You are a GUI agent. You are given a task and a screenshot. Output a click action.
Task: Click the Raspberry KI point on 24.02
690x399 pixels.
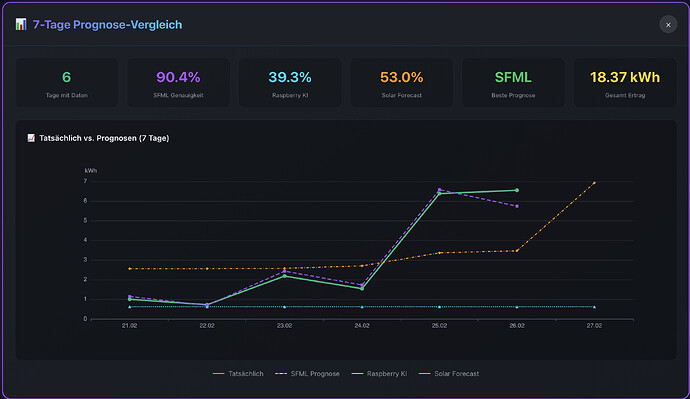pyautogui.click(x=362, y=307)
